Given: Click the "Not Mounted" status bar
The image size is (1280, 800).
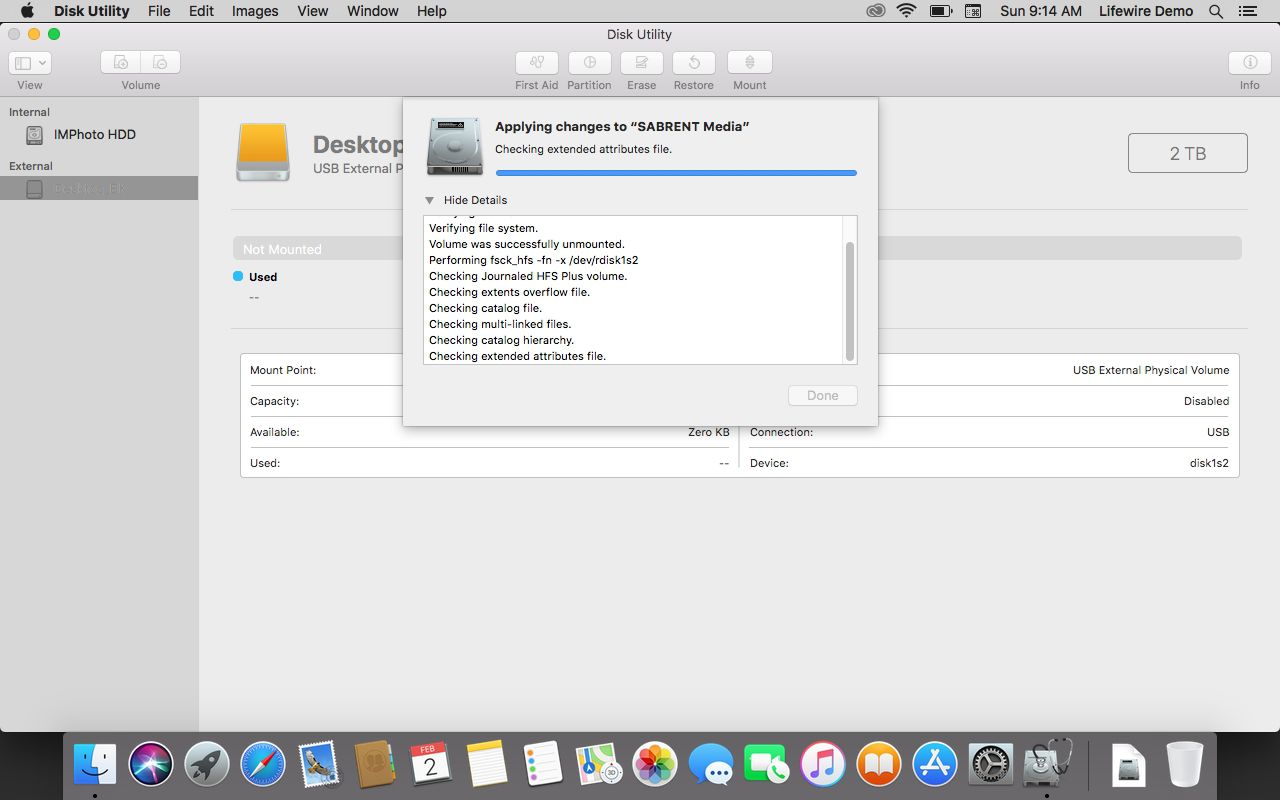Looking at the screenshot, I should [x=737, y=249].
